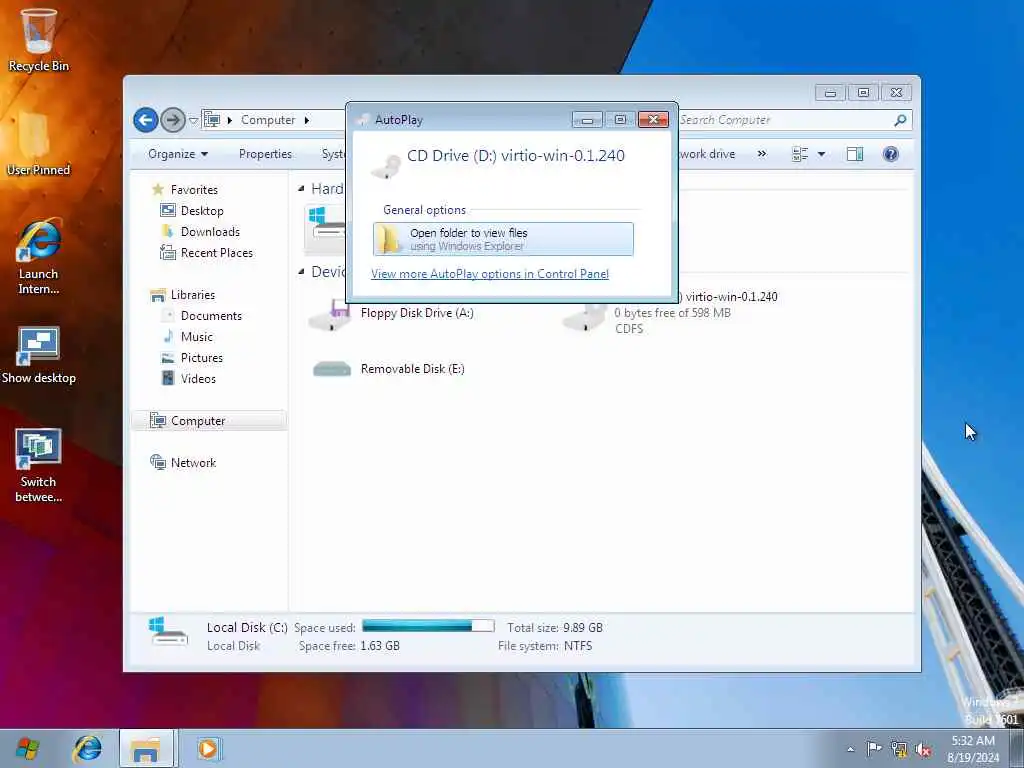Open the Documents library

pyautogui.click(x=211, y=316)
